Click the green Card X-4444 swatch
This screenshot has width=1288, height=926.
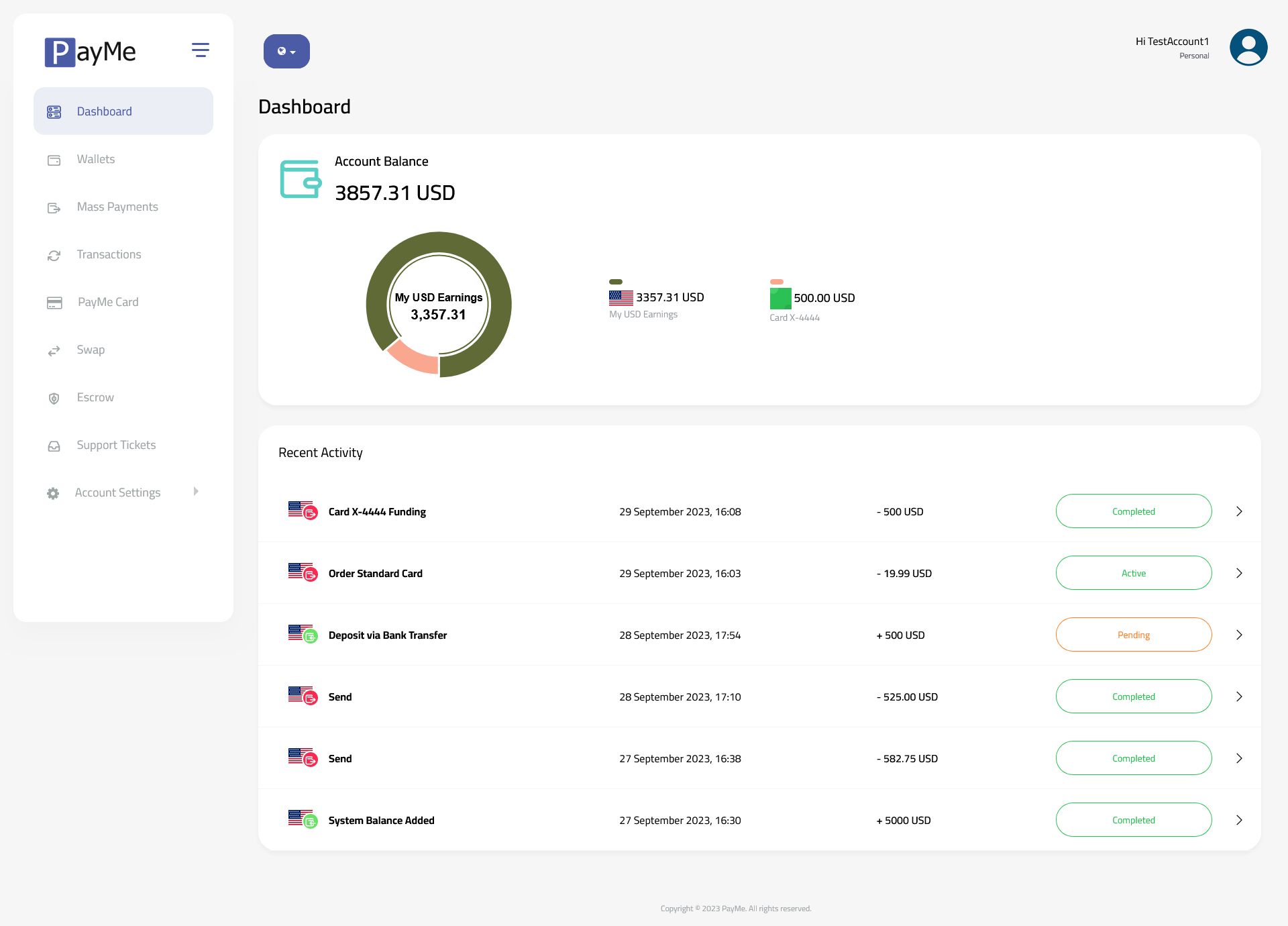(x=780, y=299)
